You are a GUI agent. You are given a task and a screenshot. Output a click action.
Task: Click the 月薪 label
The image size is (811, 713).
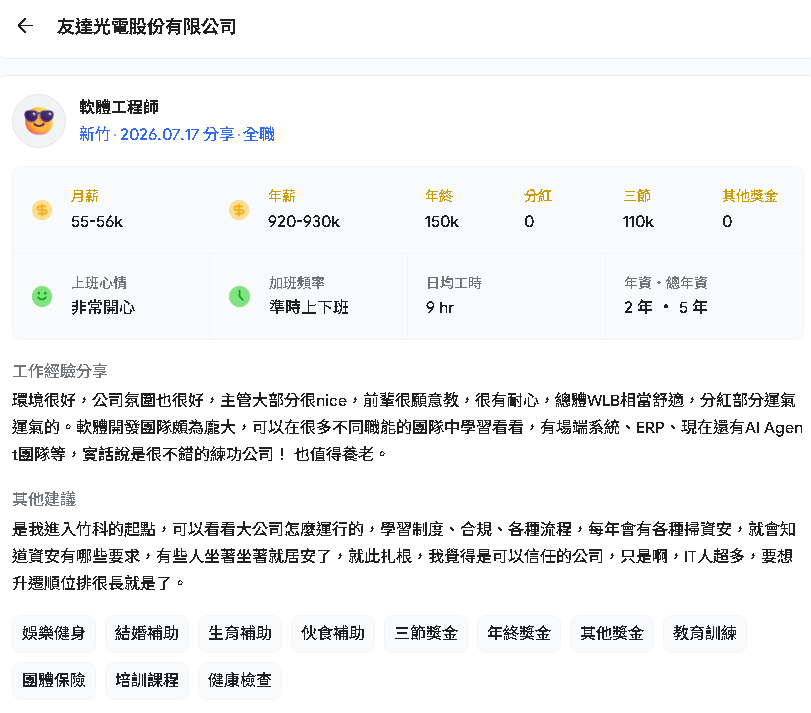tap(84, 196)
